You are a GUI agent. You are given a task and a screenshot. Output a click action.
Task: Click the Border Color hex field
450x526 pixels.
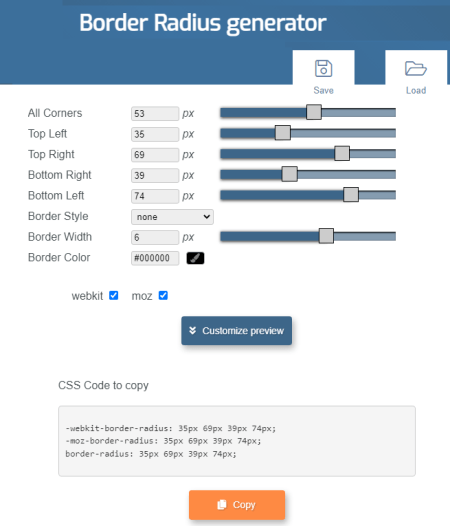[155, 258]
